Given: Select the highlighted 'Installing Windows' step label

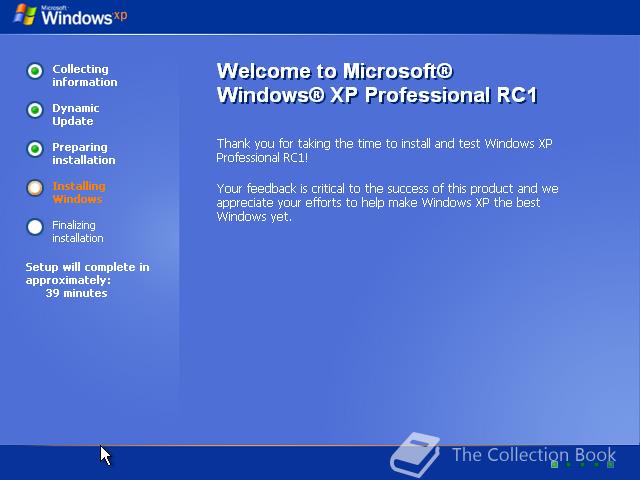Looking at the screenshot, I should [x=79, y=193].
